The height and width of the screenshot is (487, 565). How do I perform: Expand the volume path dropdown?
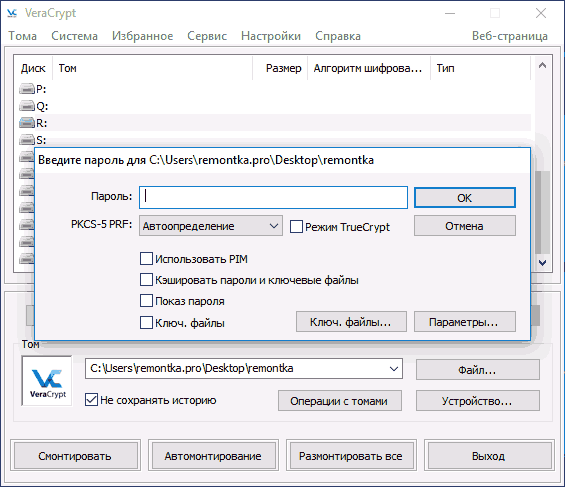click(393, 369)
